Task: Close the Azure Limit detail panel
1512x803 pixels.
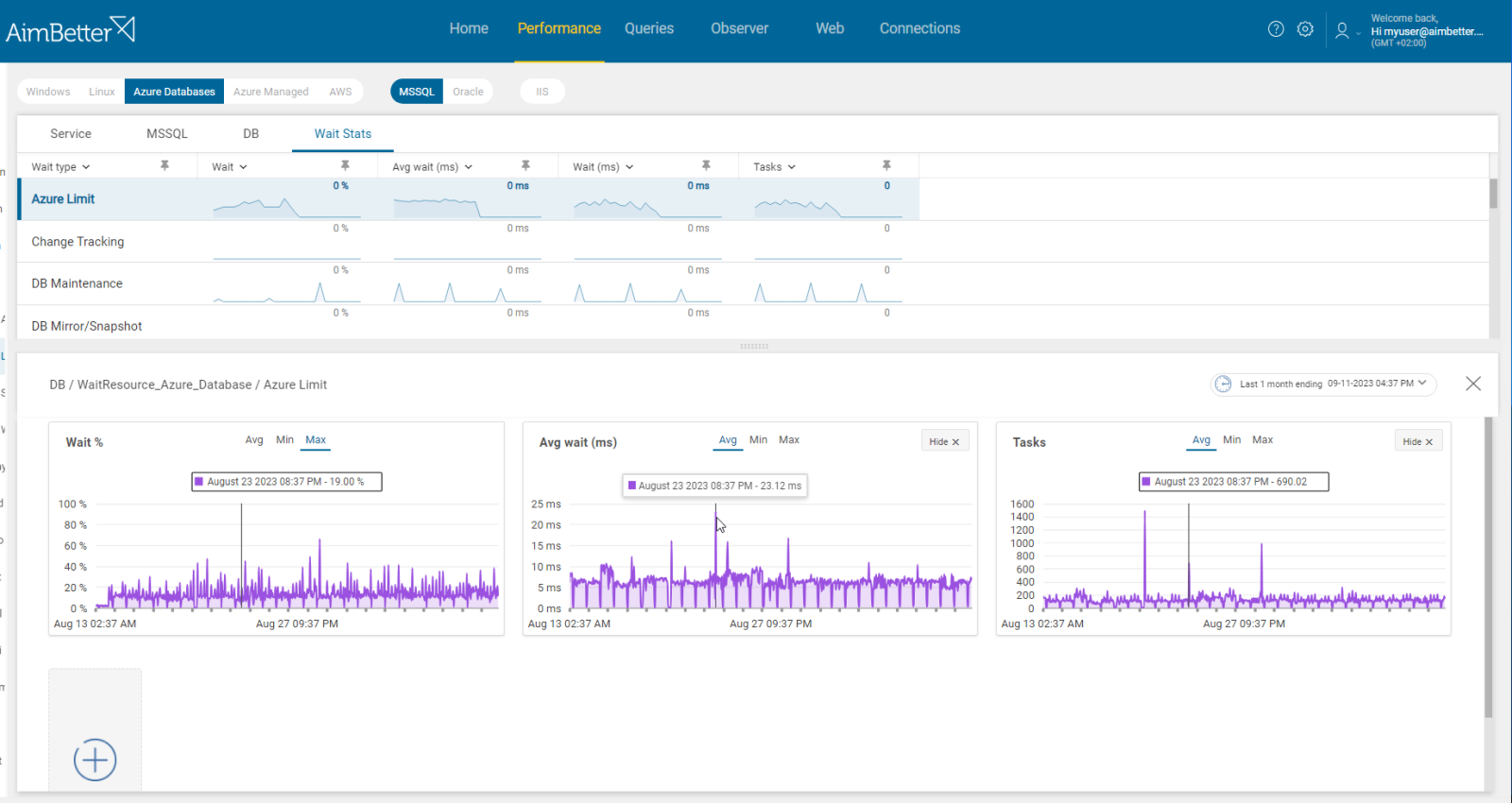Action: point(1473,384)
